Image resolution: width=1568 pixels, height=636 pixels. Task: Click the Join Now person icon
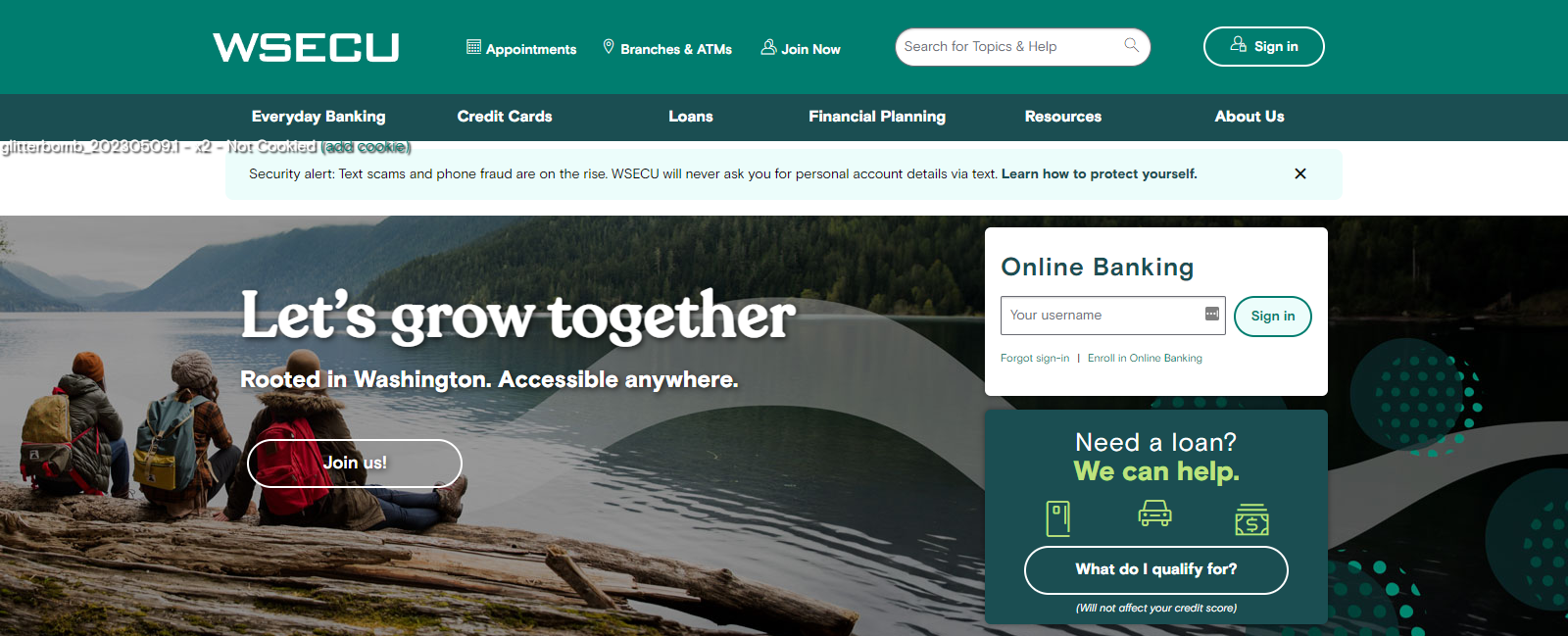[768, 47]
